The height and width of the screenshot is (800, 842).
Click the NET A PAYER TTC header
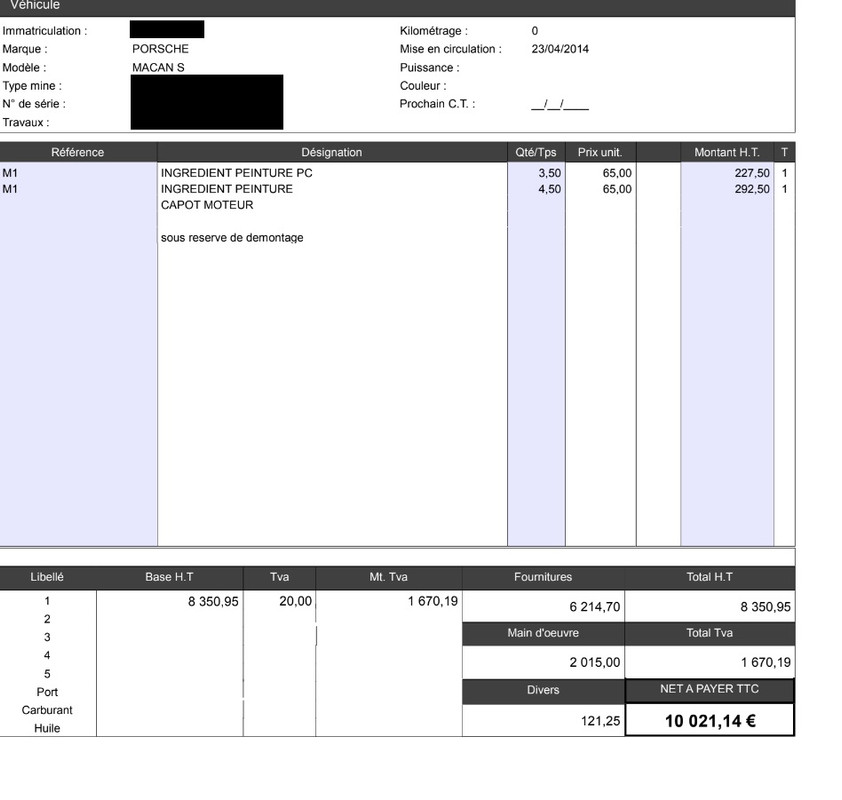click(x=709, y=689)
